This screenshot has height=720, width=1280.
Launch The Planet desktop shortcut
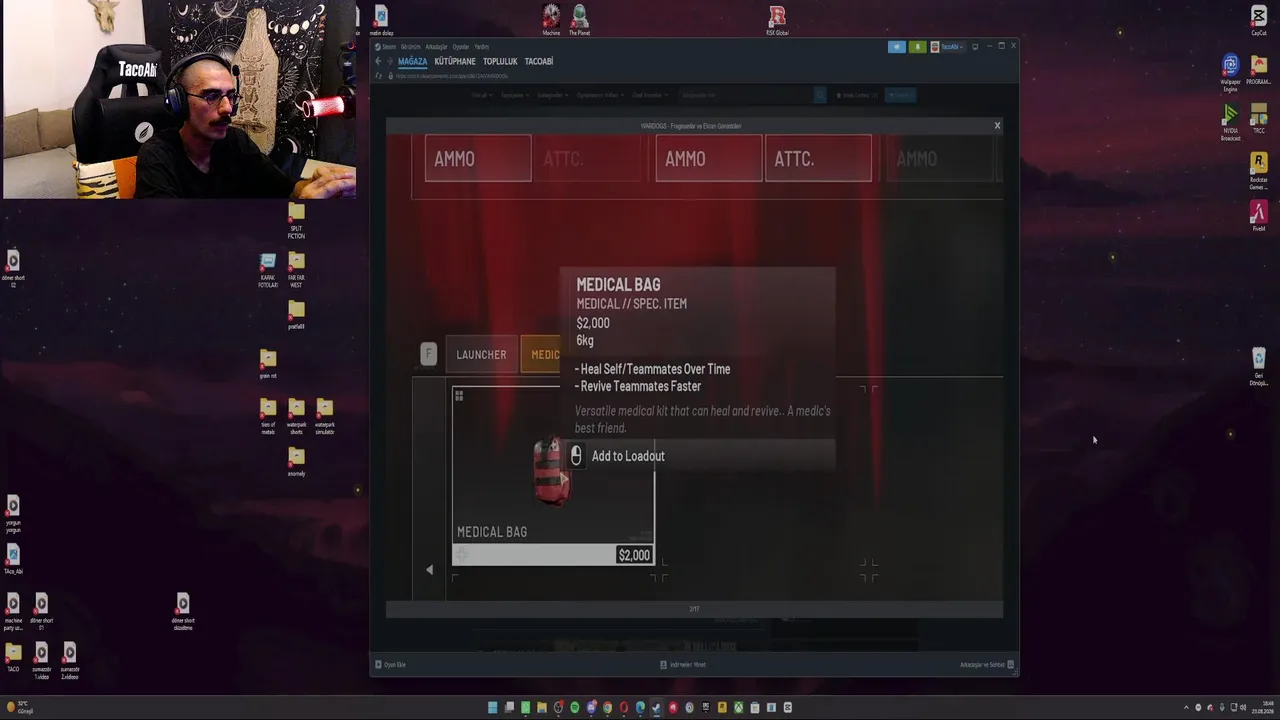coord(579,20)
